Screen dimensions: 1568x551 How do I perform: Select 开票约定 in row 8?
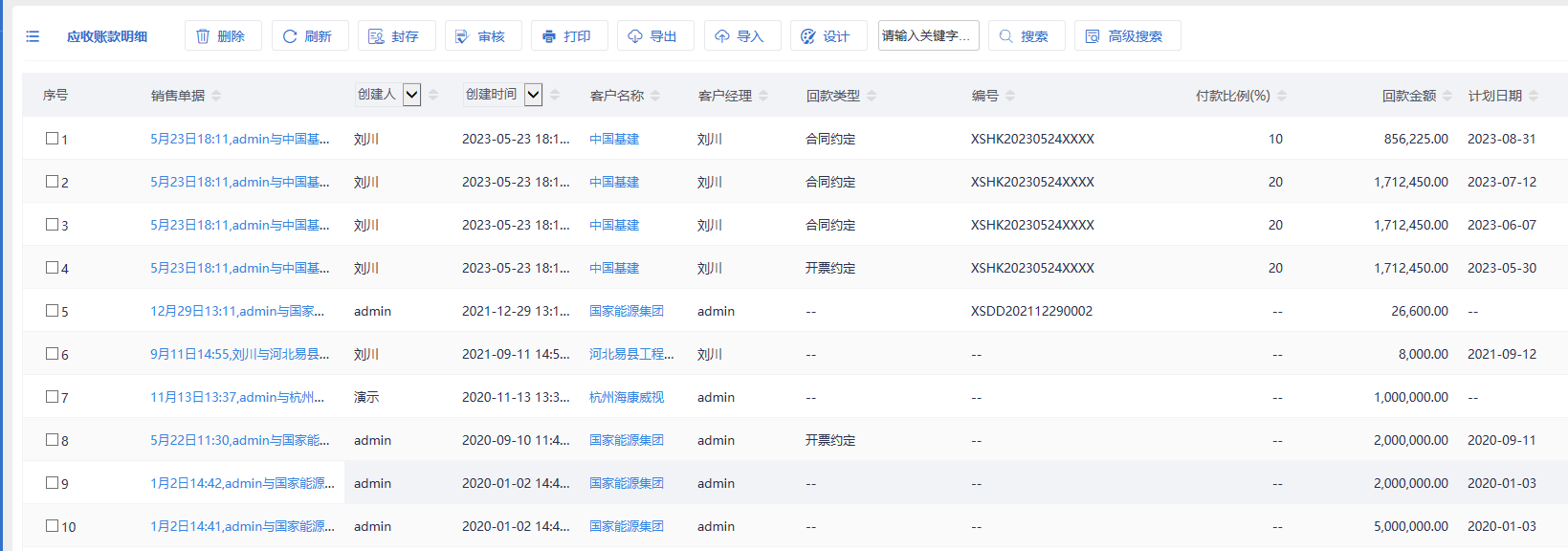tap(830, 440)
